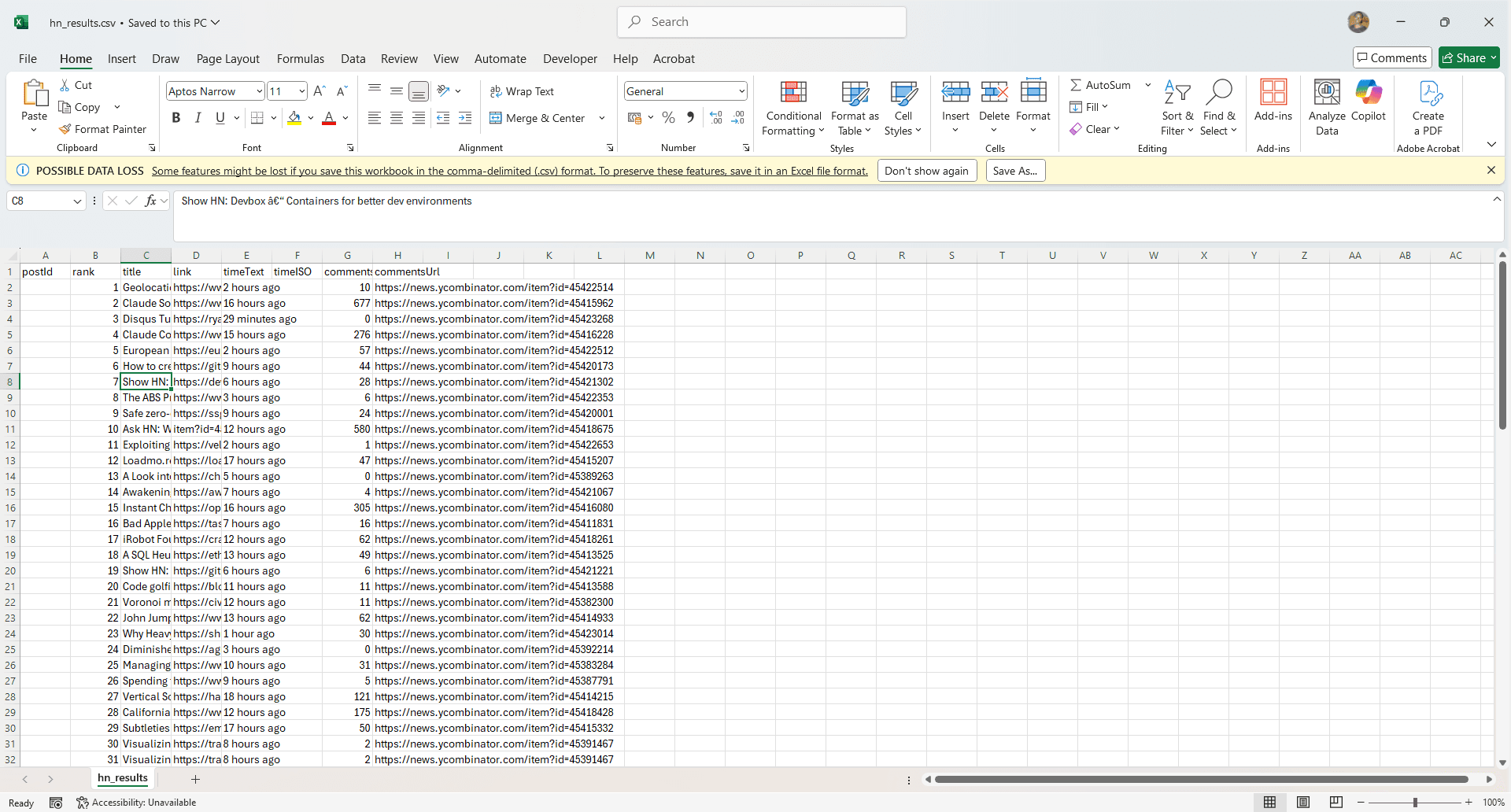This screenshot has width=1511, height=812.
Task: Launch Copilot from the ribbon
Action: coord(1368,94)
